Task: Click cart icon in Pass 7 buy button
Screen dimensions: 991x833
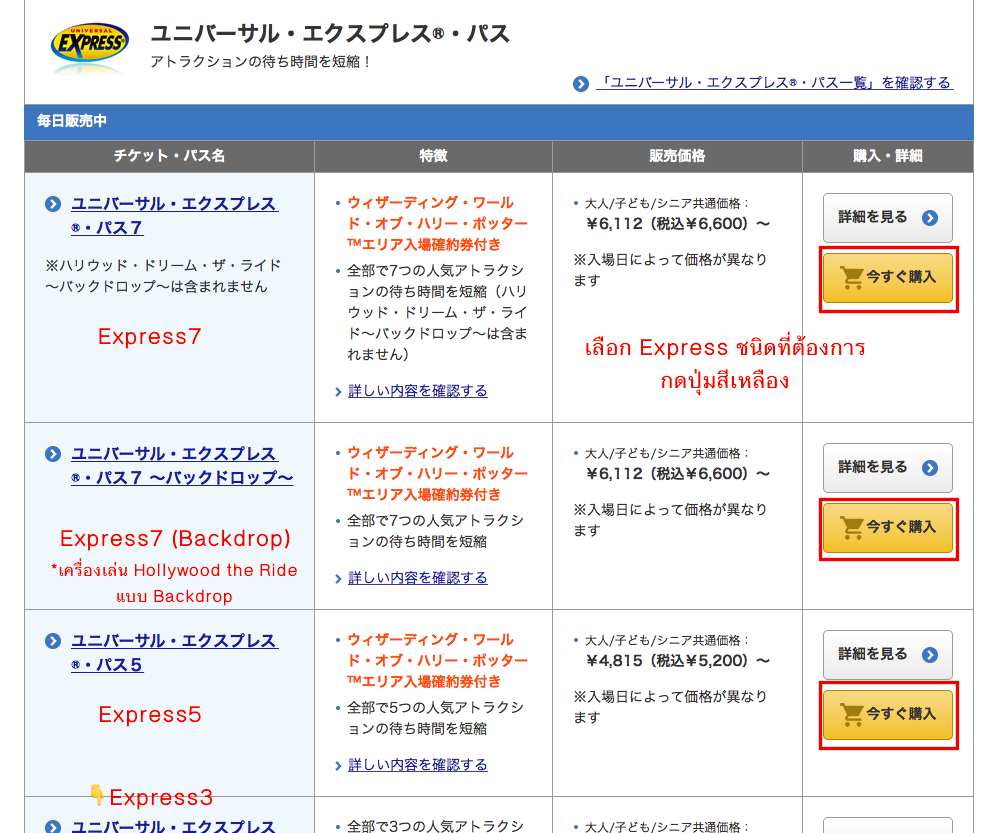Action: click(x=851, y=277)
